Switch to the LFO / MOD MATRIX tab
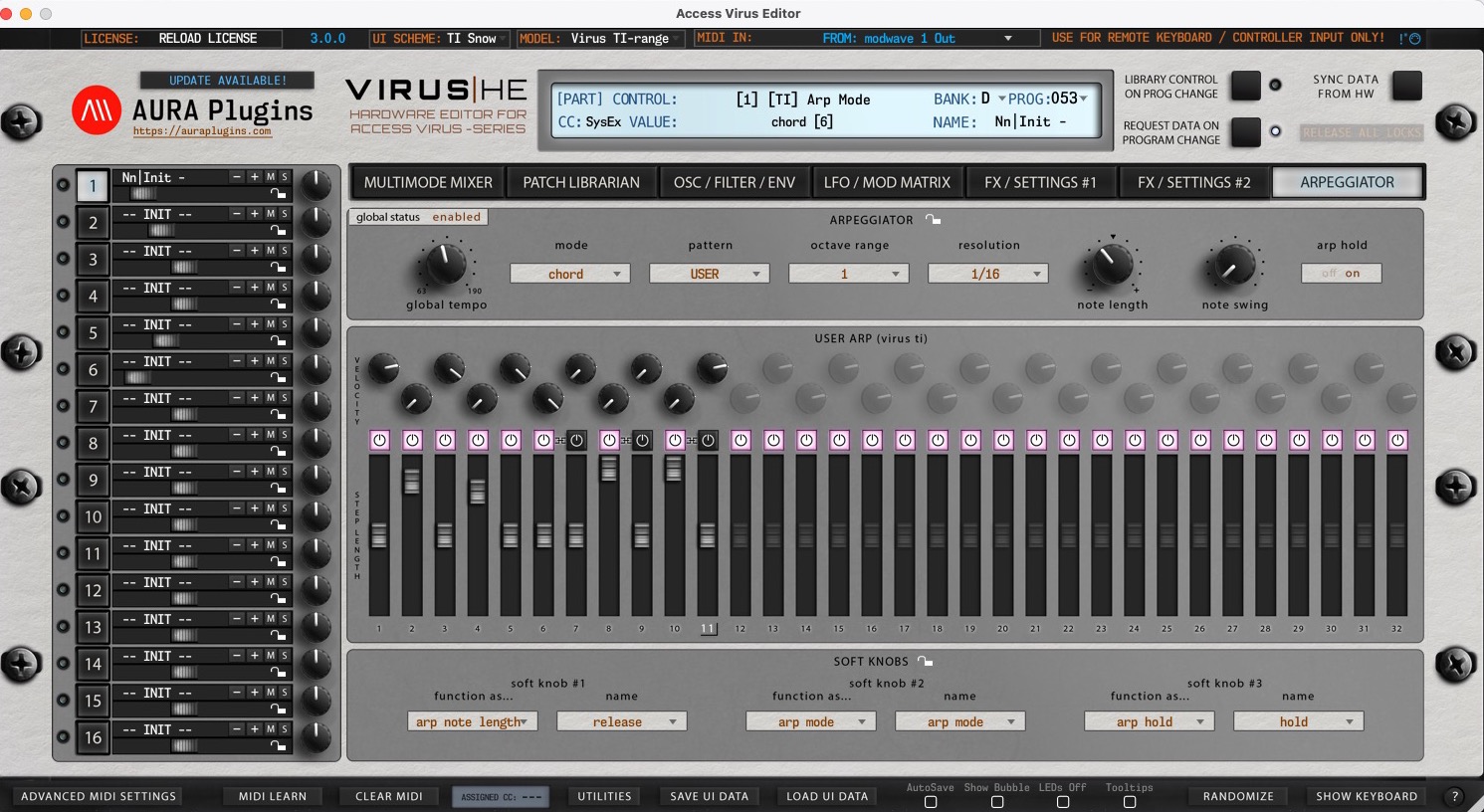This screenshot has height=812, width=1484. pos(888,182)
